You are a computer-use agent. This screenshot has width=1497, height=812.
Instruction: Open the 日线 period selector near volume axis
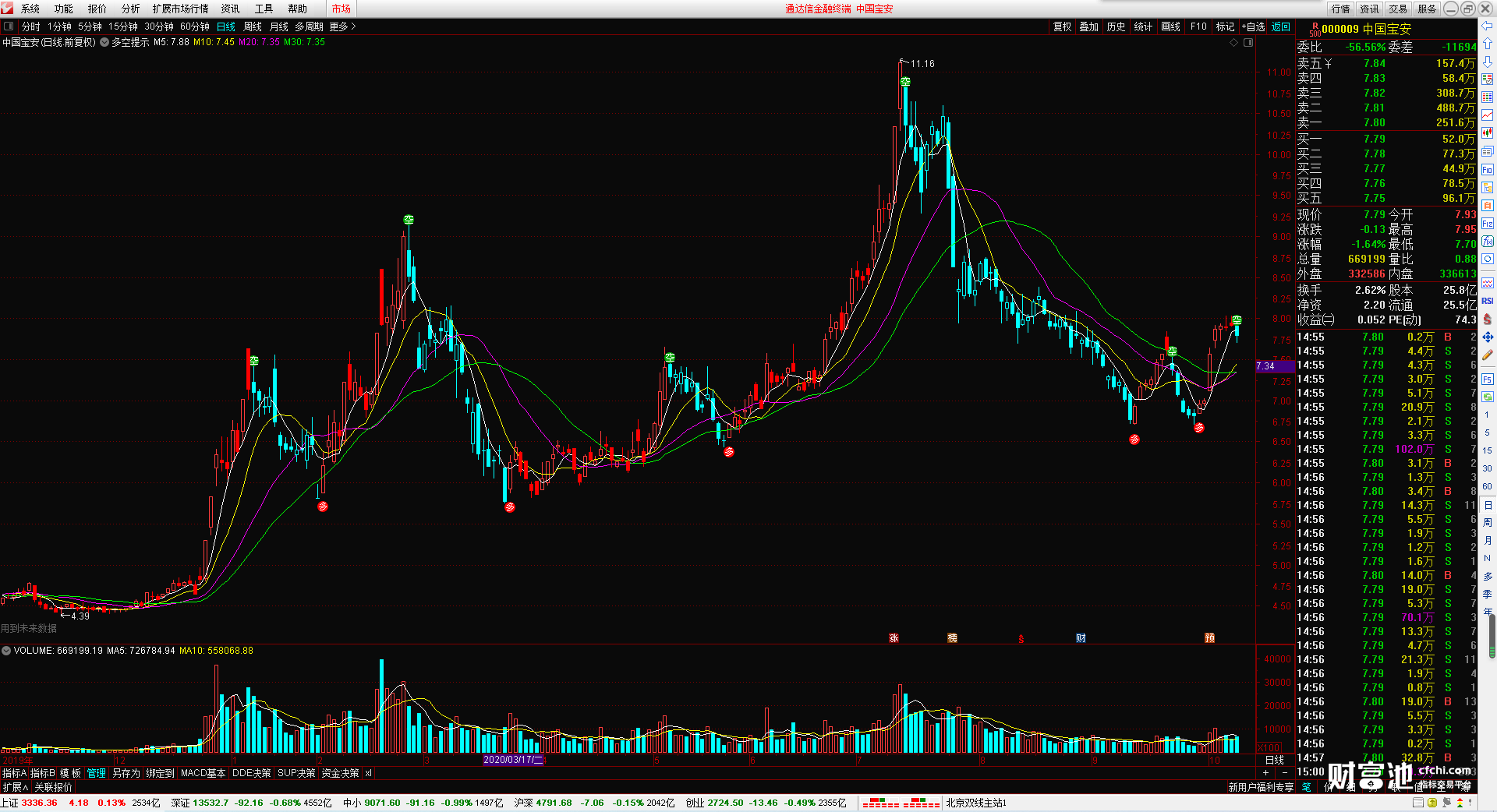[1275, 760]
